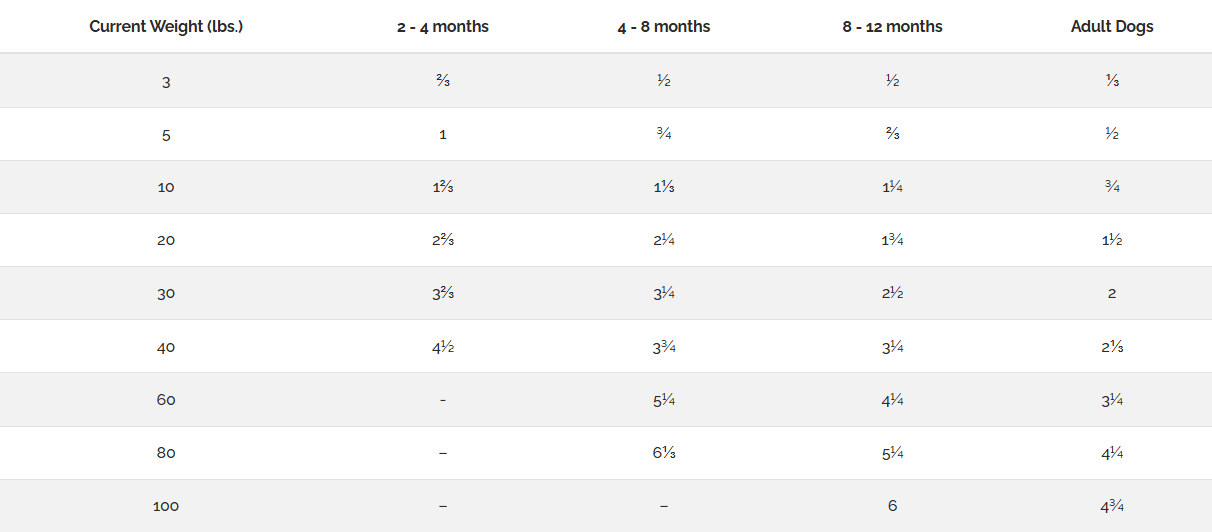
Task: Click the Current Weight (lbs.) column header
Action: point(166,27)
